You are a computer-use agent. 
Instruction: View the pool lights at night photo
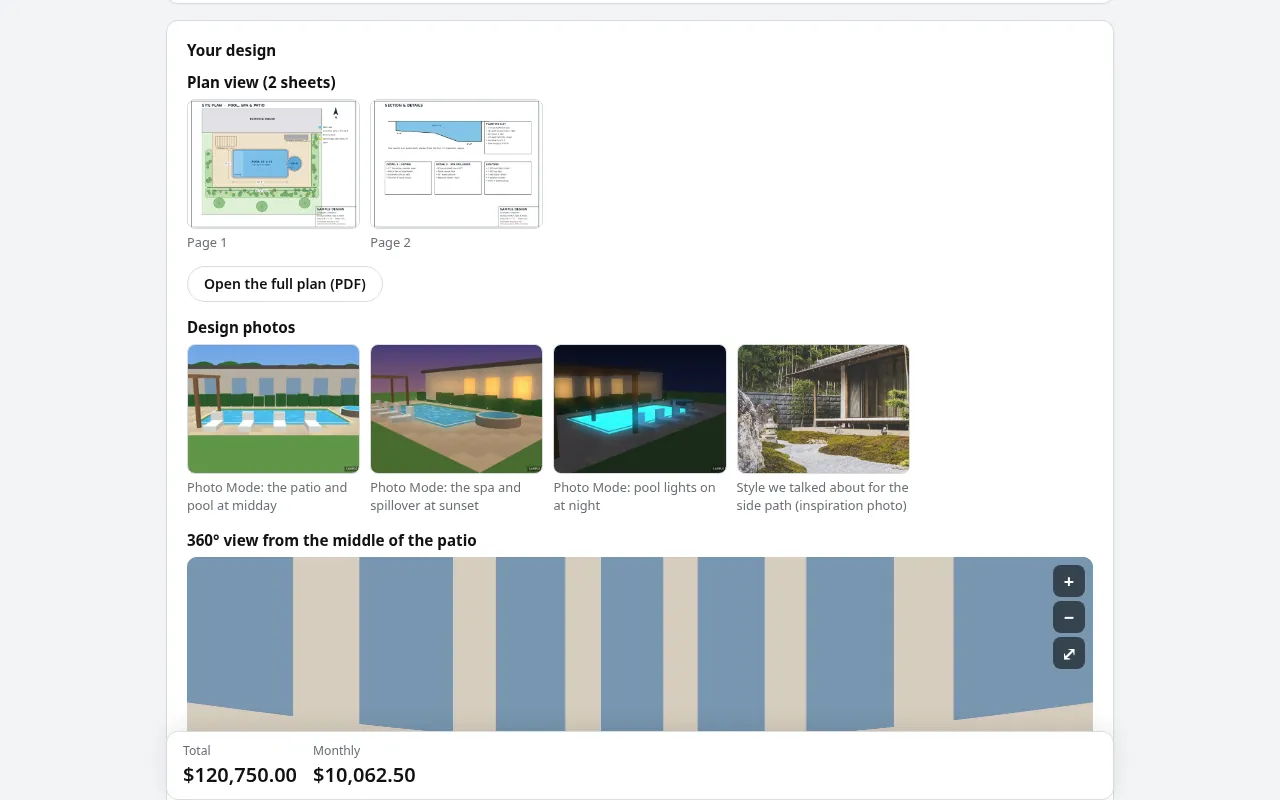coord(640,409)
